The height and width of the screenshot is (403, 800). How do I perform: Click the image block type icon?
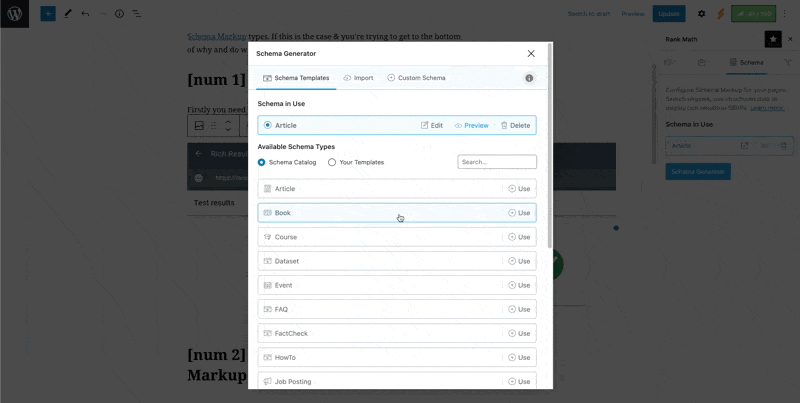199,125
